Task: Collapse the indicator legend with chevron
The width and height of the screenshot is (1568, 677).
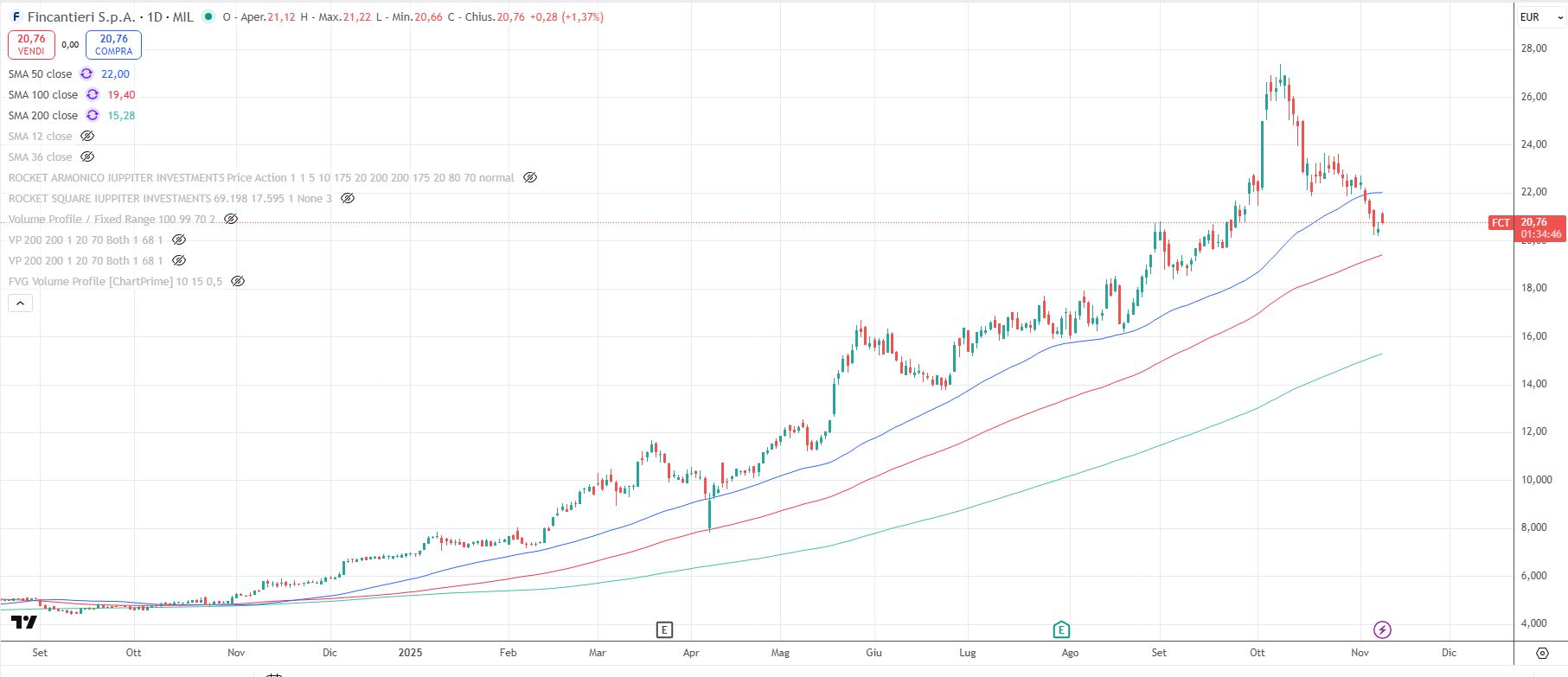Action: [x=20, y=303]
